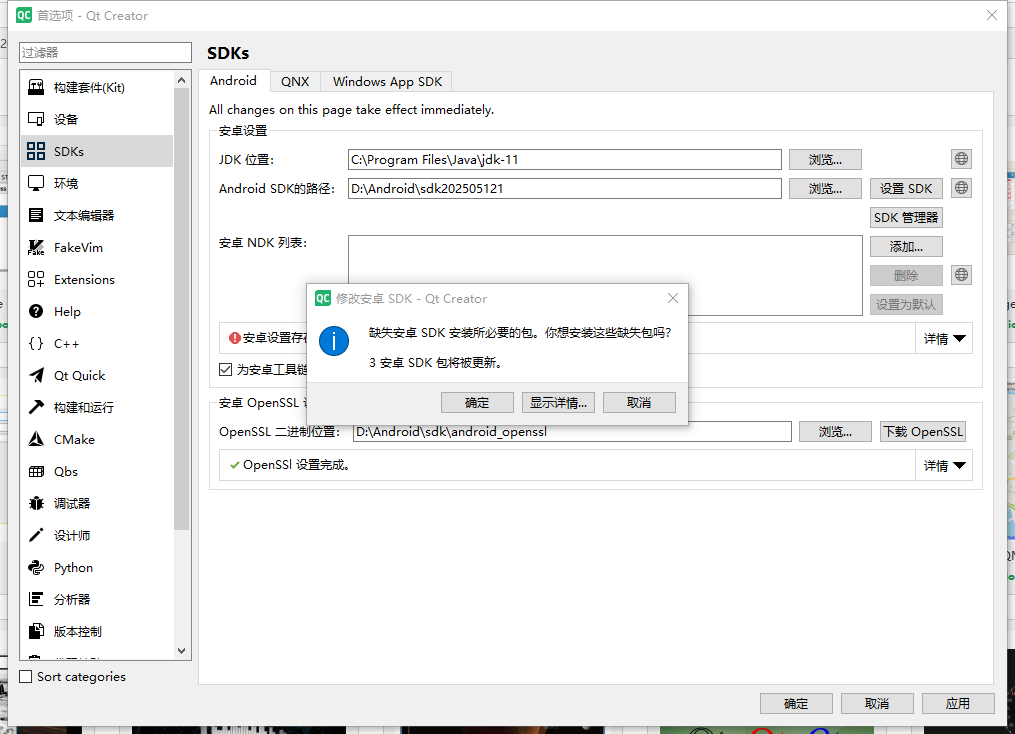Switch to the QNX tab
The width and height of the screenshot is (1015, 734).
pos(295,82)
